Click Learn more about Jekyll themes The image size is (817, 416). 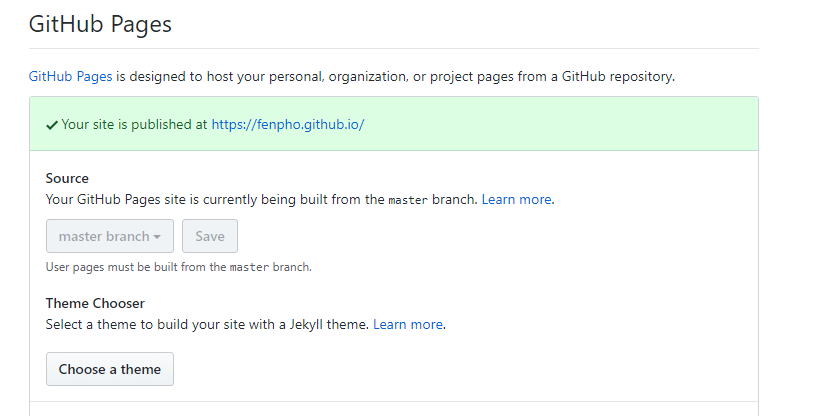click(x=408, y=325)
